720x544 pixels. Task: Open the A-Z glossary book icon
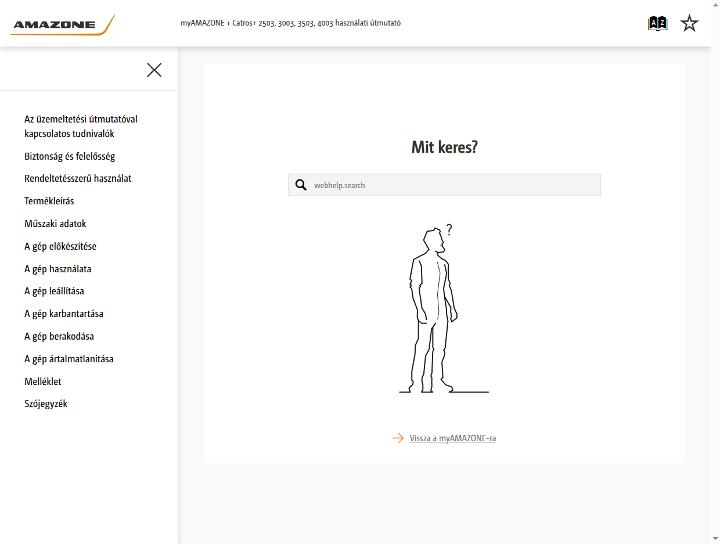(x=657, y=23)
